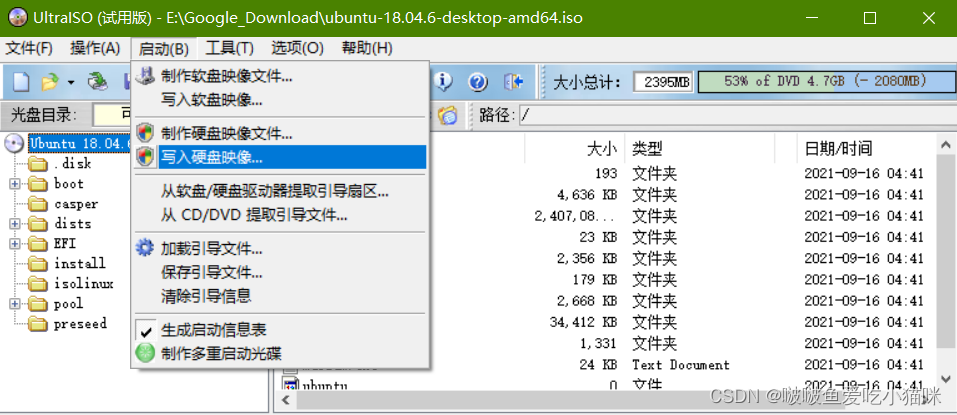Click the file list scroll-up arrow

947,146
